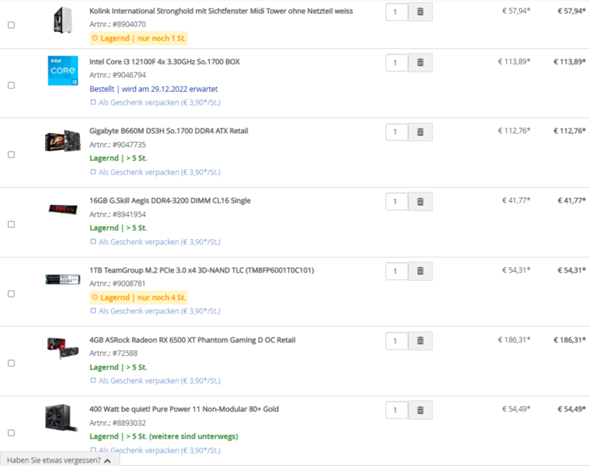Click the TeamGroup M.2 SSD thumbnail
The width and height of the screenshot is (590, 466).
coord(63,279)
